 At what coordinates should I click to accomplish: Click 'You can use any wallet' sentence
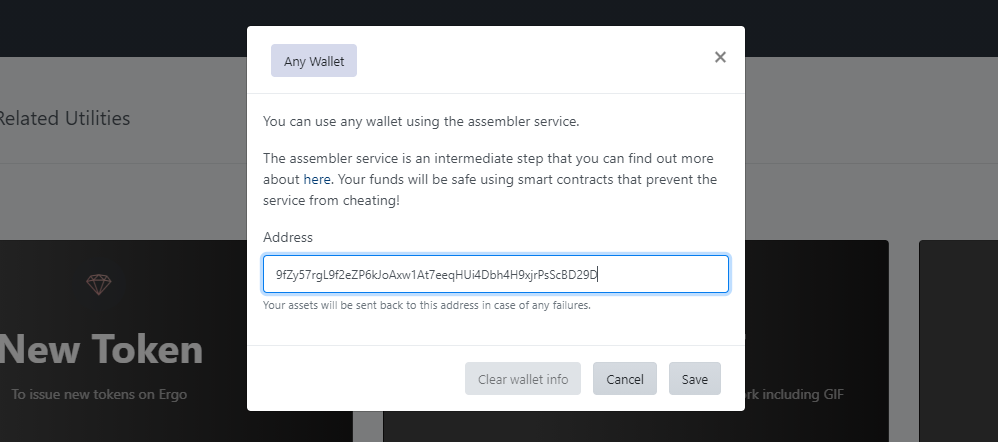click(x=420, y=122)
